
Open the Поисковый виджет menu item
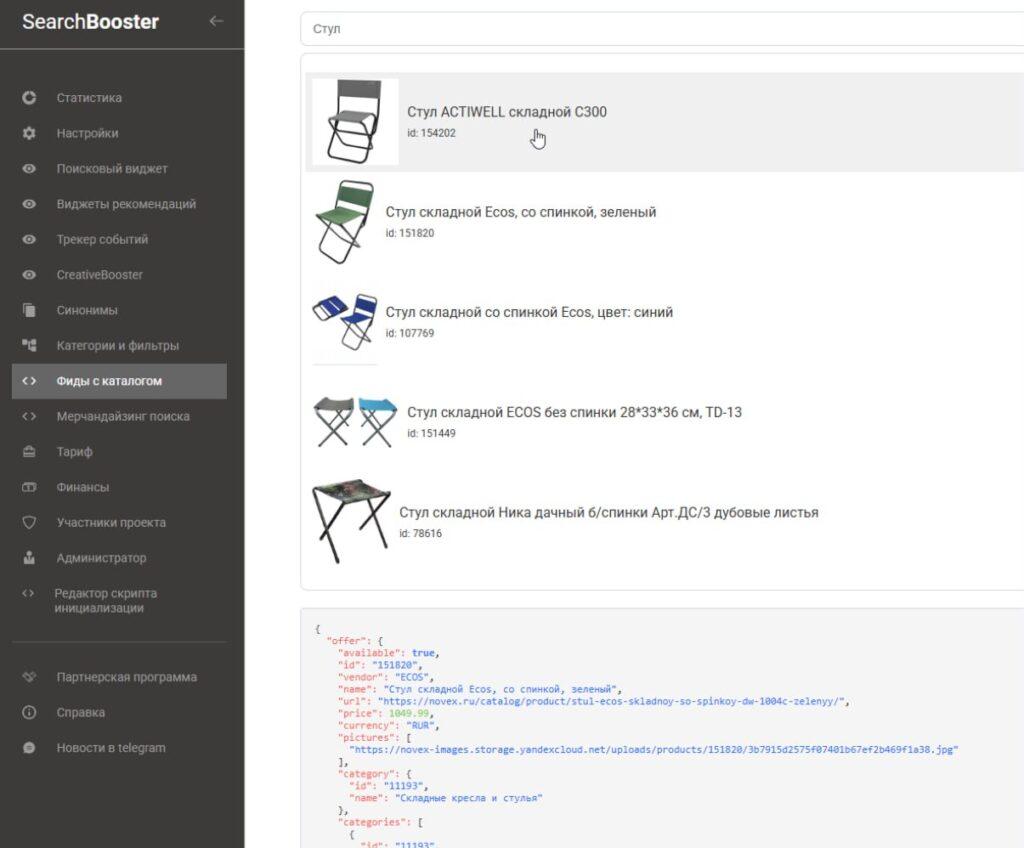(112, 169)
